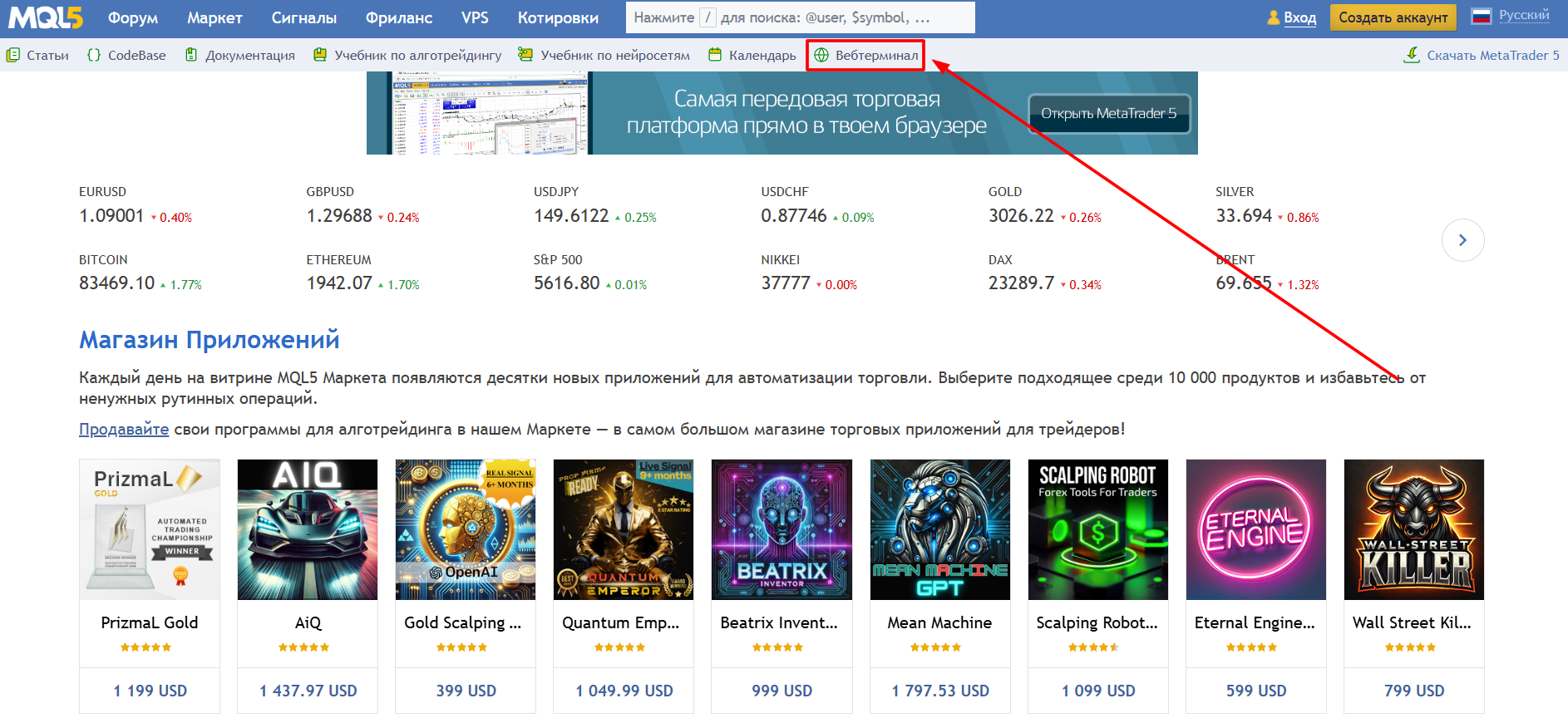Viewport: 1568px width, 718px height.
Task: Open the Форум menu item
Action: point(132,17)
